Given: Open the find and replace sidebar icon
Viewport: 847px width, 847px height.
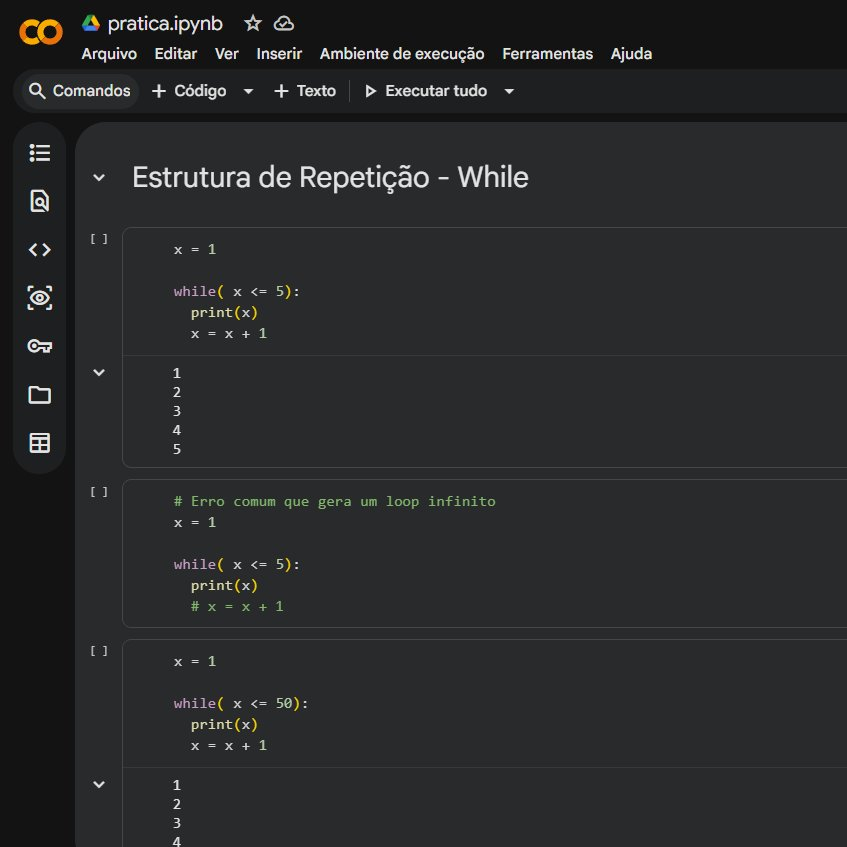Looking at the screenshot, I should [x=39, y=201].
